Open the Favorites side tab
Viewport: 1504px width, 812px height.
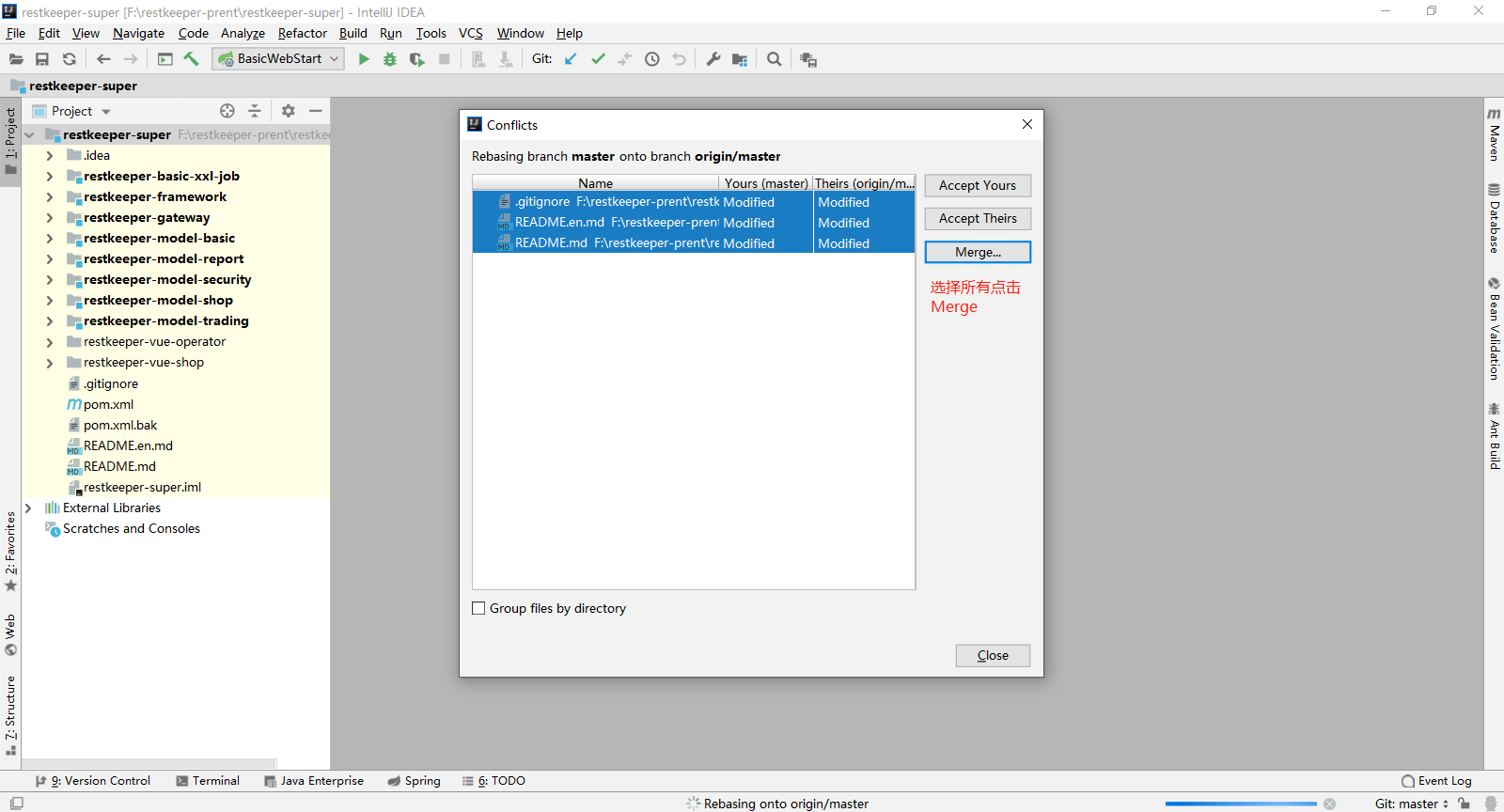pyautogui.click(x=10, y=552)
